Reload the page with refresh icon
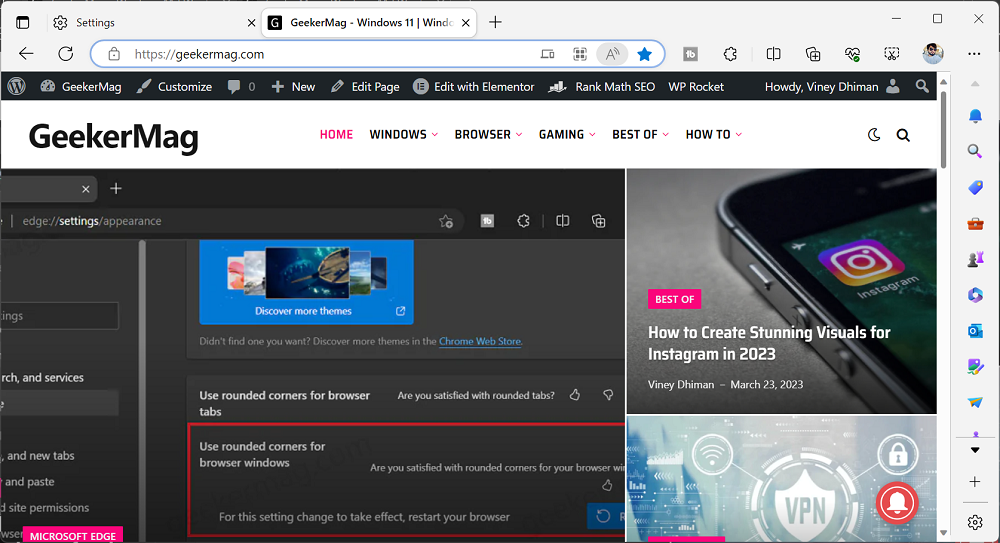This screenshot has width=1000, height=543. pyautogui.click(x=66, y=54)
